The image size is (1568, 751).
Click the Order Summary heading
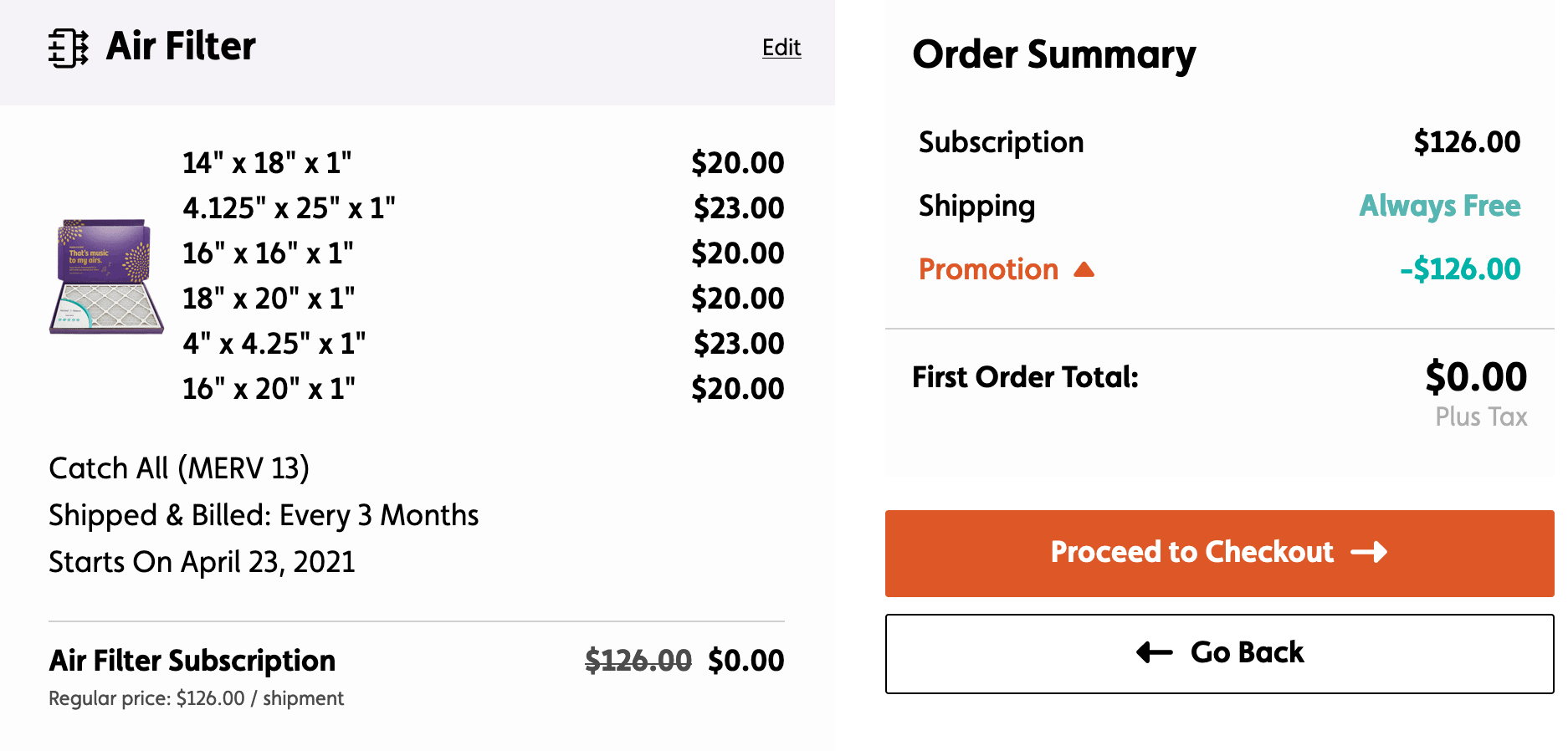coord(1053,55)
